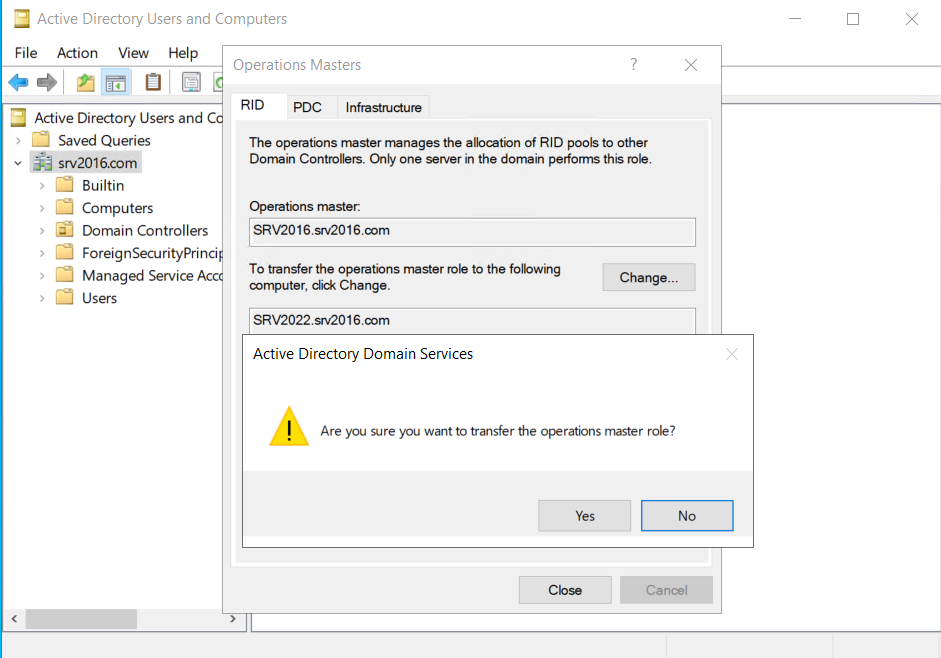The height and width of the screenshot is (658, 941).
Task: Switch to the Infrastructure tab
Action: 383,107
